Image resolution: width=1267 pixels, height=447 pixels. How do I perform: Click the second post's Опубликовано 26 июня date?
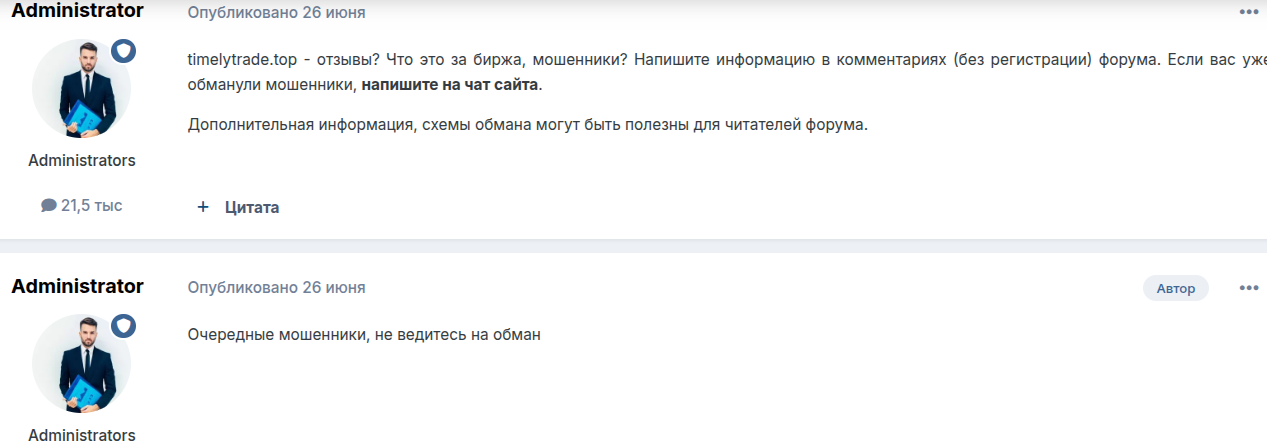click(276, 288)
